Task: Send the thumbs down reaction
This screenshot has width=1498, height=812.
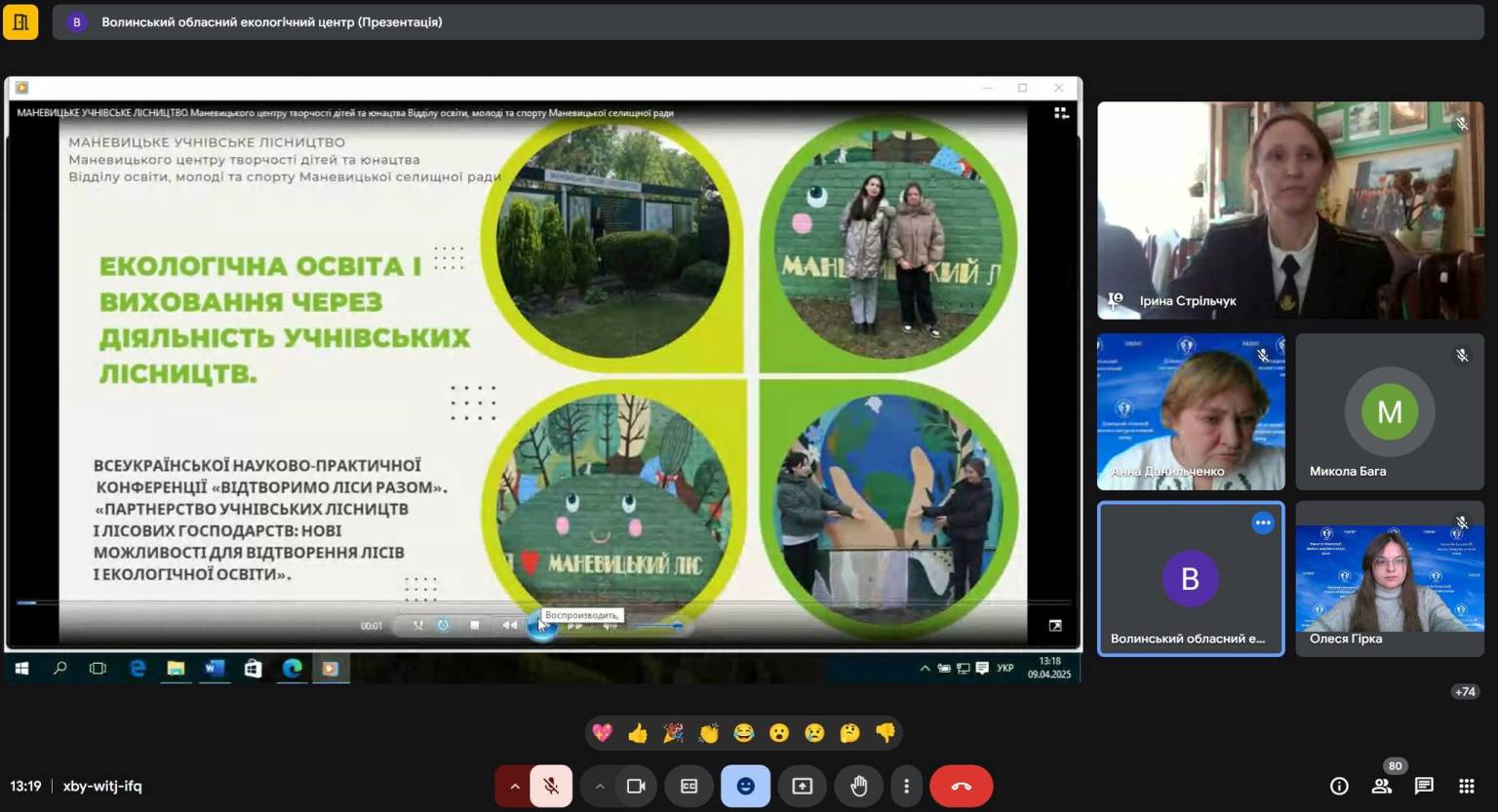Action: point(885,733)
